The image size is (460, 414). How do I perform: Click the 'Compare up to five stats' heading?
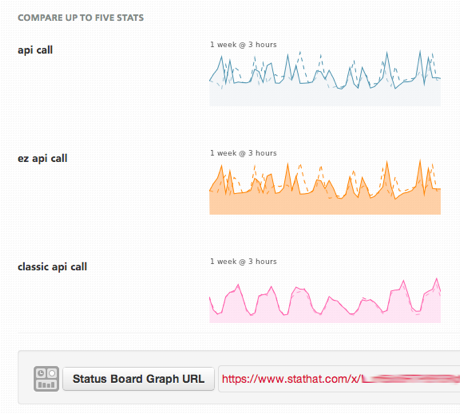81,18
